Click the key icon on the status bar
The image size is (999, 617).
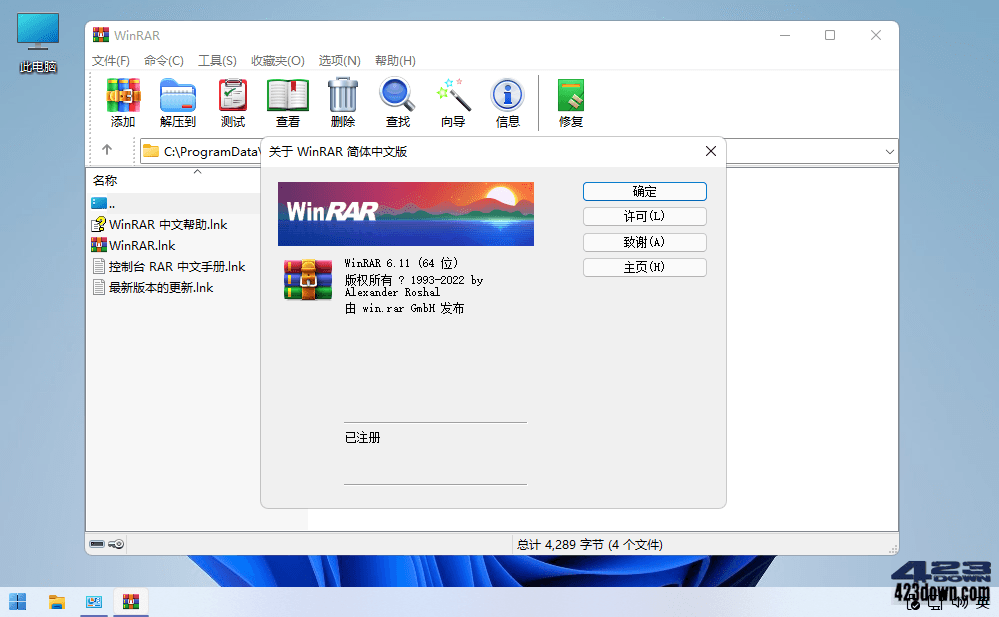(116, 544)
